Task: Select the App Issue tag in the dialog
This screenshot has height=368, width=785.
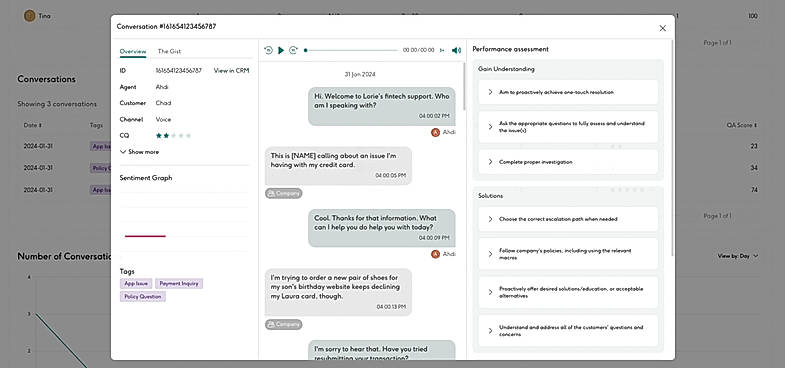Action: [136, 283]
